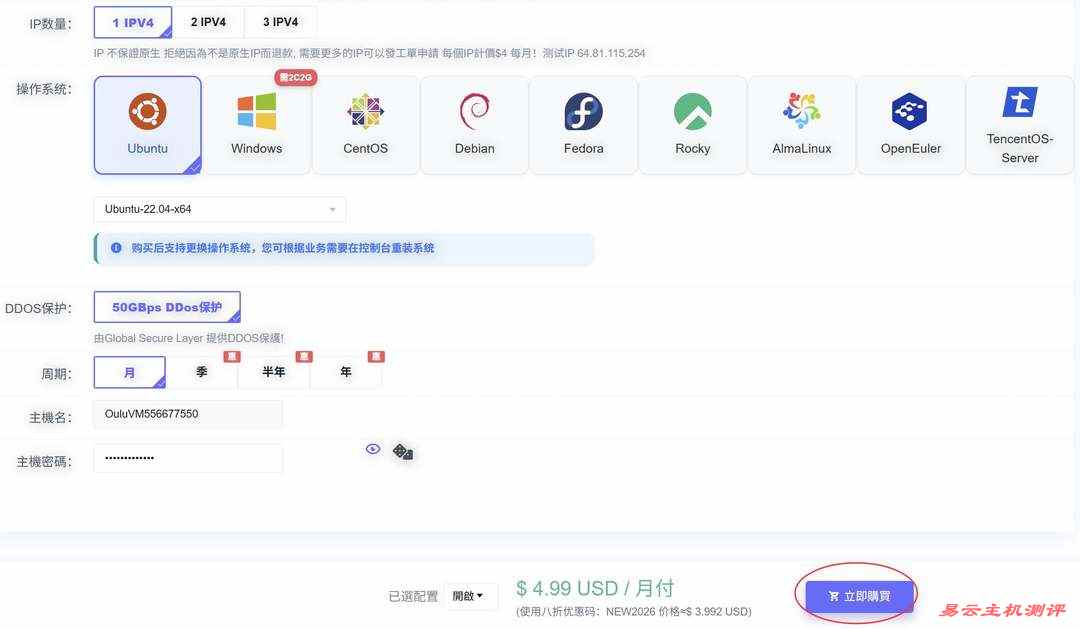Switch billing period to 半年
1080x629 pixels.
[273, 371]
